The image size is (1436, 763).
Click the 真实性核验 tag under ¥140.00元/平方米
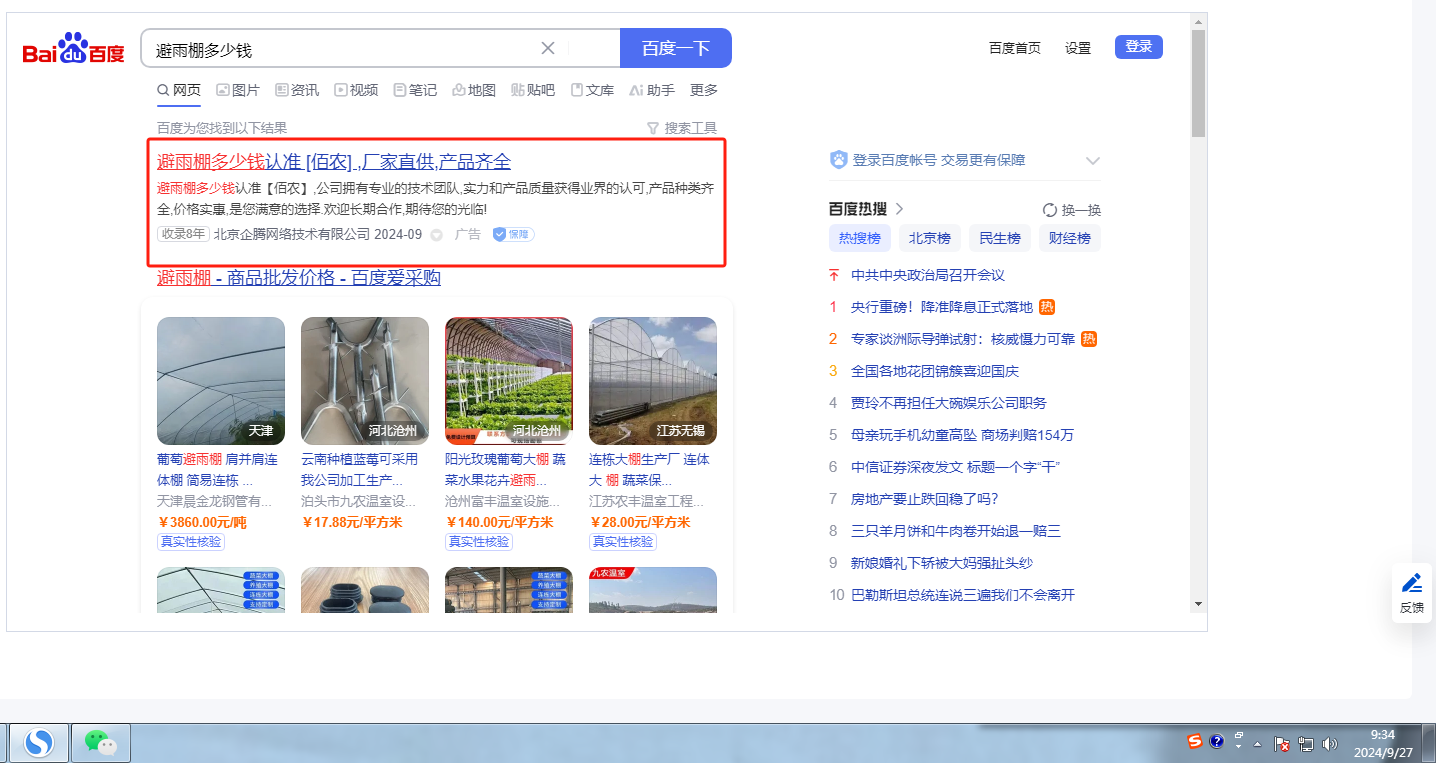(x=479, y=542)
